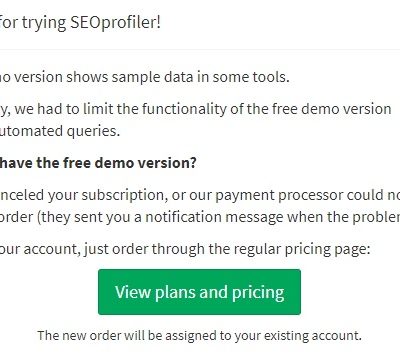Click the 'they sent you a notification message' line

click(200, 217)
